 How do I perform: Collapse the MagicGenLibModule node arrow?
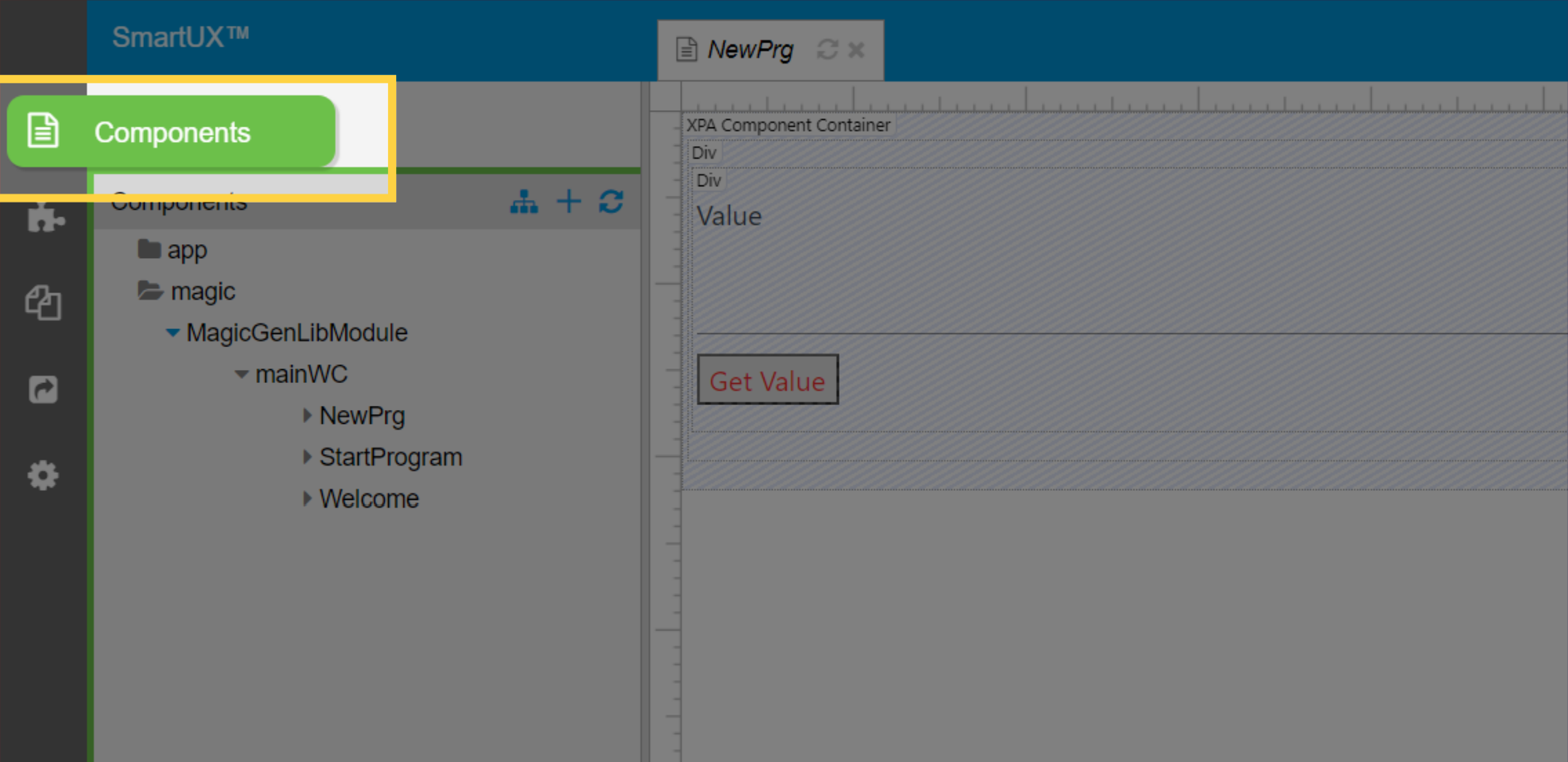172,333
